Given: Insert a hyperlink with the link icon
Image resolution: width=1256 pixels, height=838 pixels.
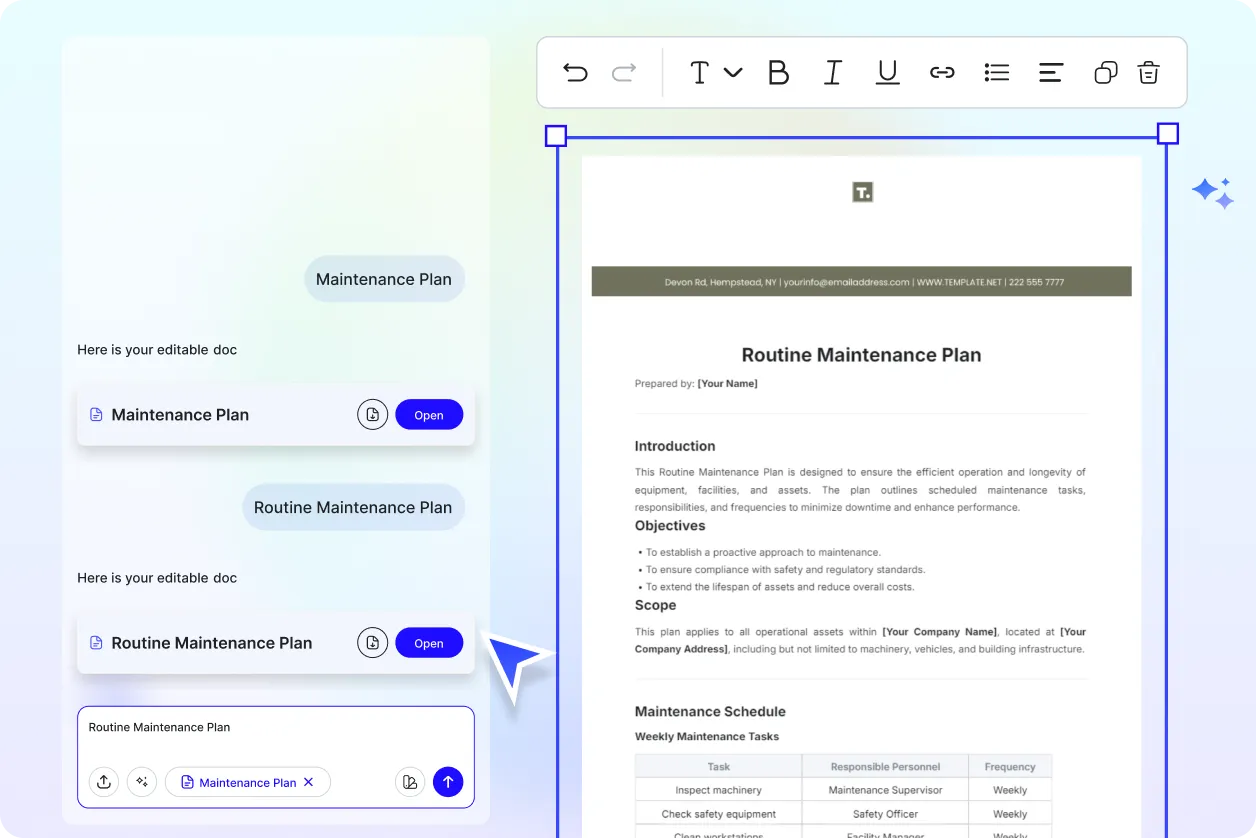Looking at the screenshot, I should click(x=942, y=72).
